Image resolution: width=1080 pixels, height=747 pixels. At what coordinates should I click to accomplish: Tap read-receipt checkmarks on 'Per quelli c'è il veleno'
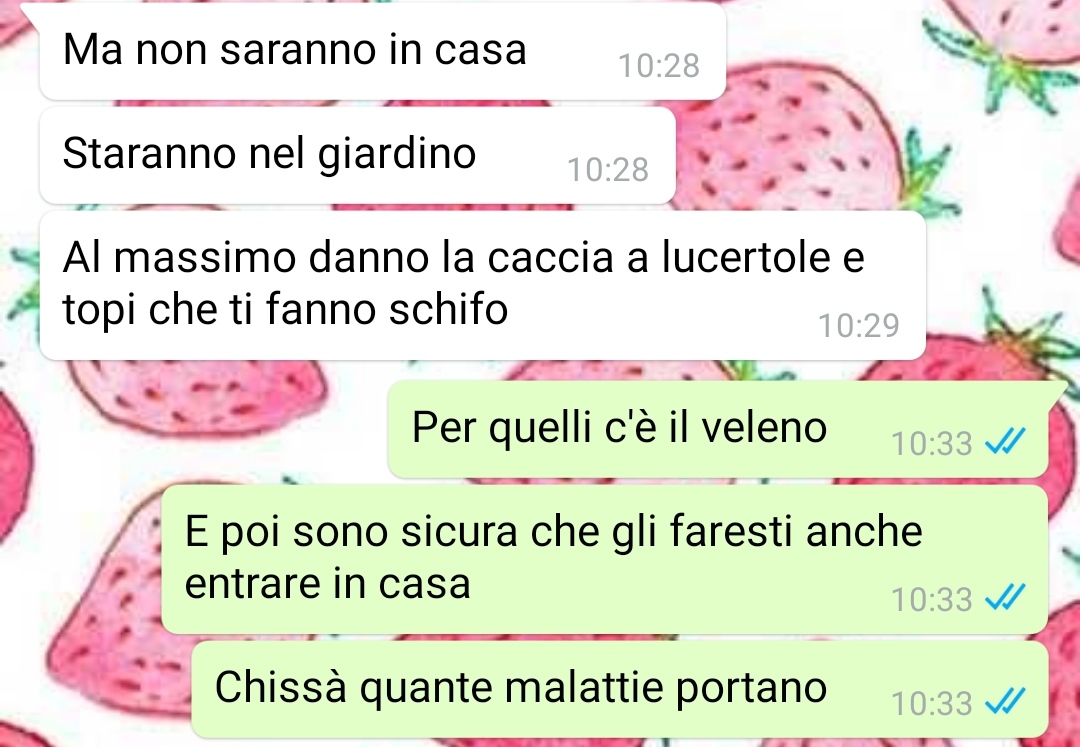(1006, 442)
